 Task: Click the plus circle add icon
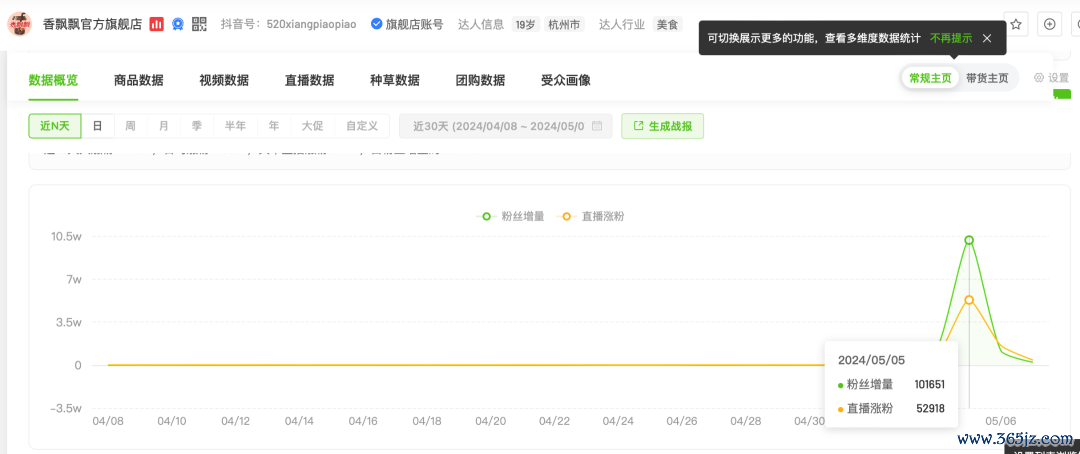tap(1050, 24)
